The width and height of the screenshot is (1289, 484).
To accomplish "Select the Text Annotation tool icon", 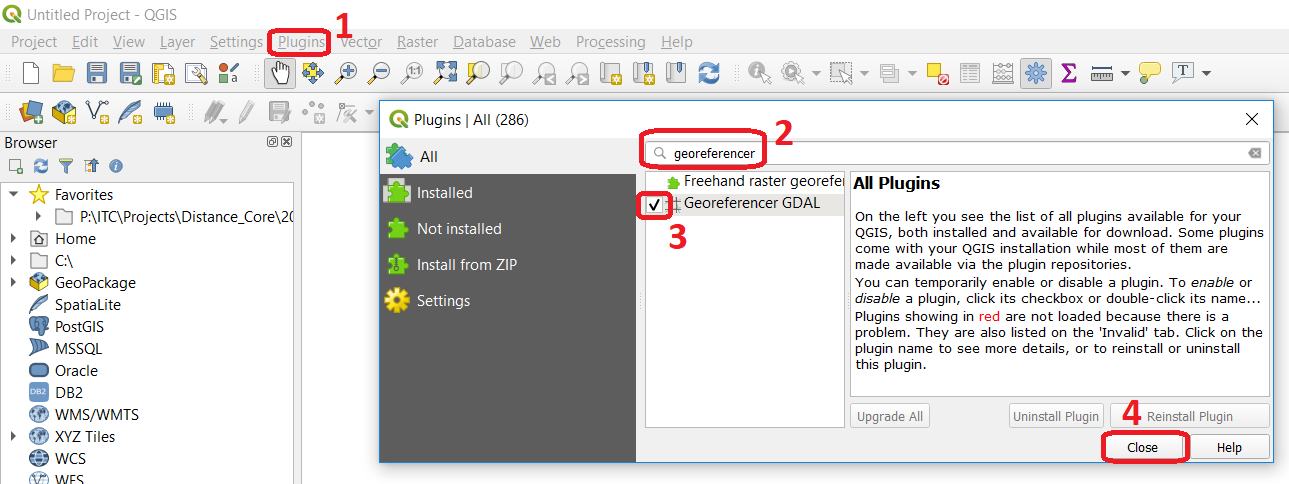I will (1183, 73).
